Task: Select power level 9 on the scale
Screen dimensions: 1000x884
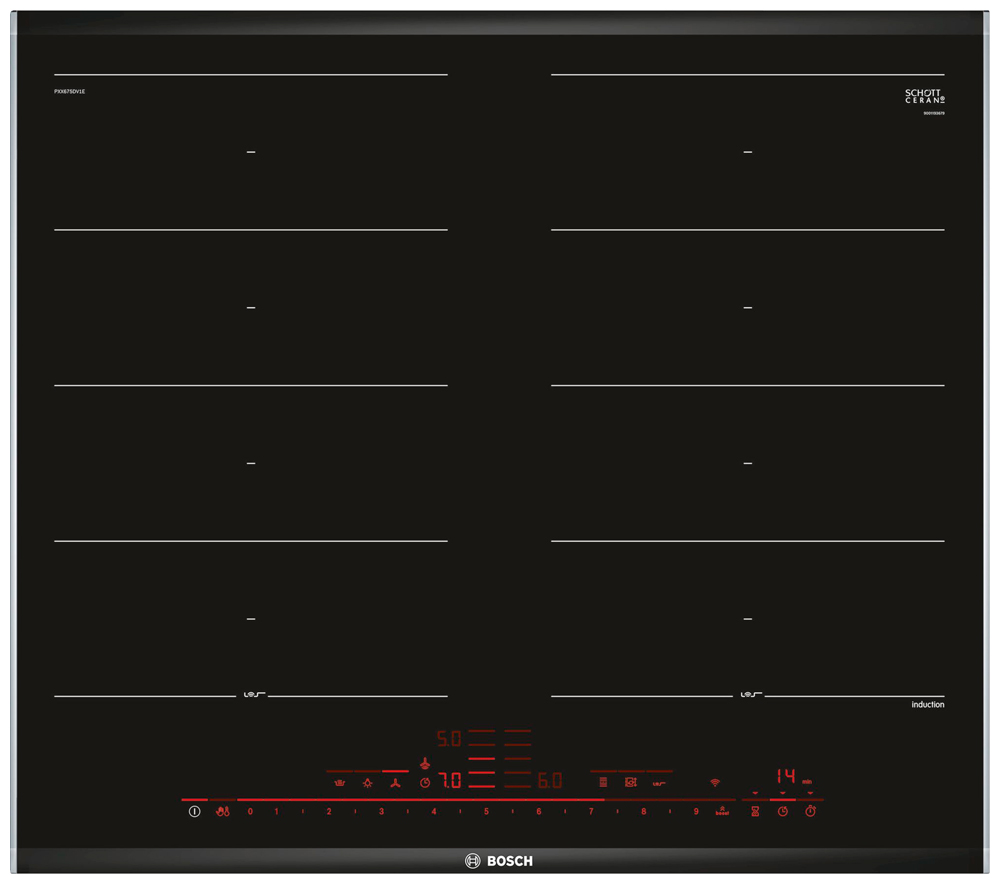Action: [696, 811]
